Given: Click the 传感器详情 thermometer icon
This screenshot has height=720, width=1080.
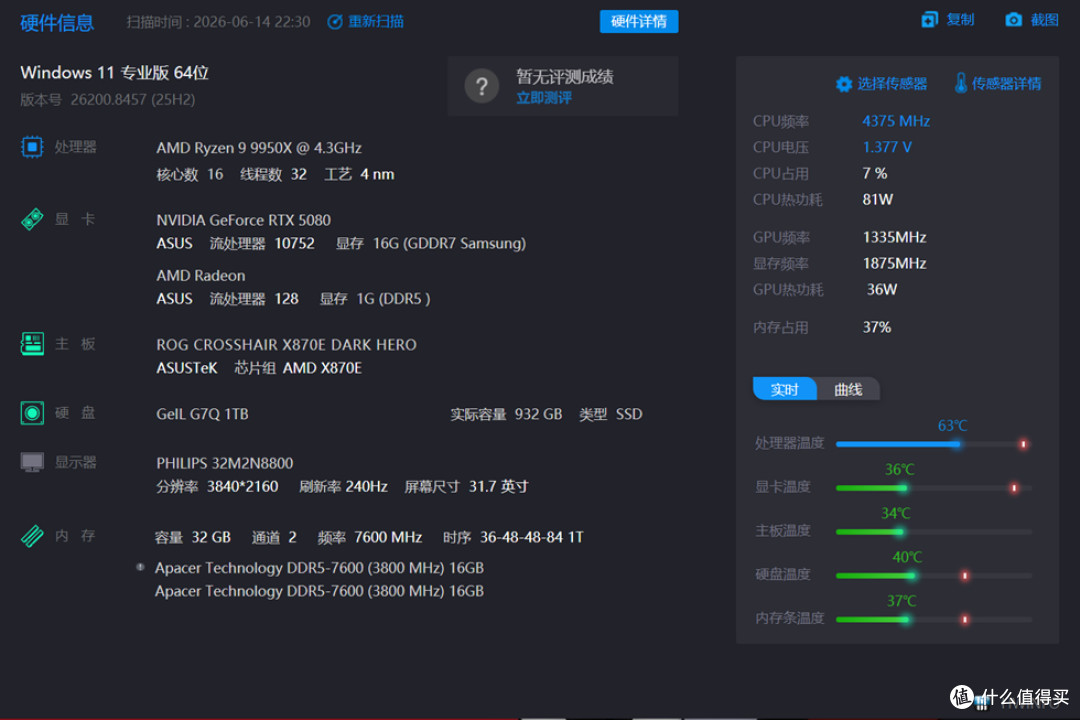Looking at the screenshot, I should point(960,83).
